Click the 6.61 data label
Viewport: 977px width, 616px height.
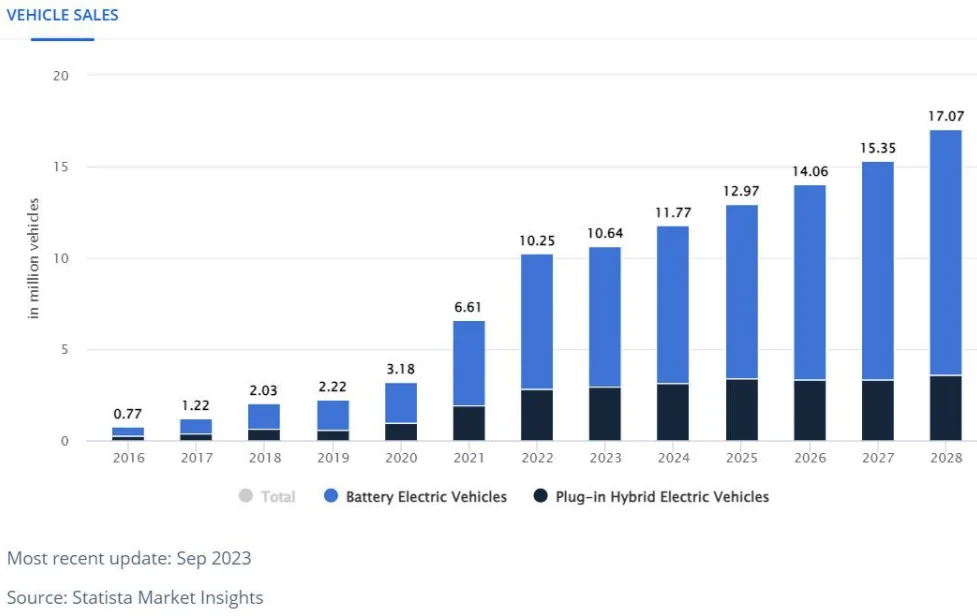468,308
